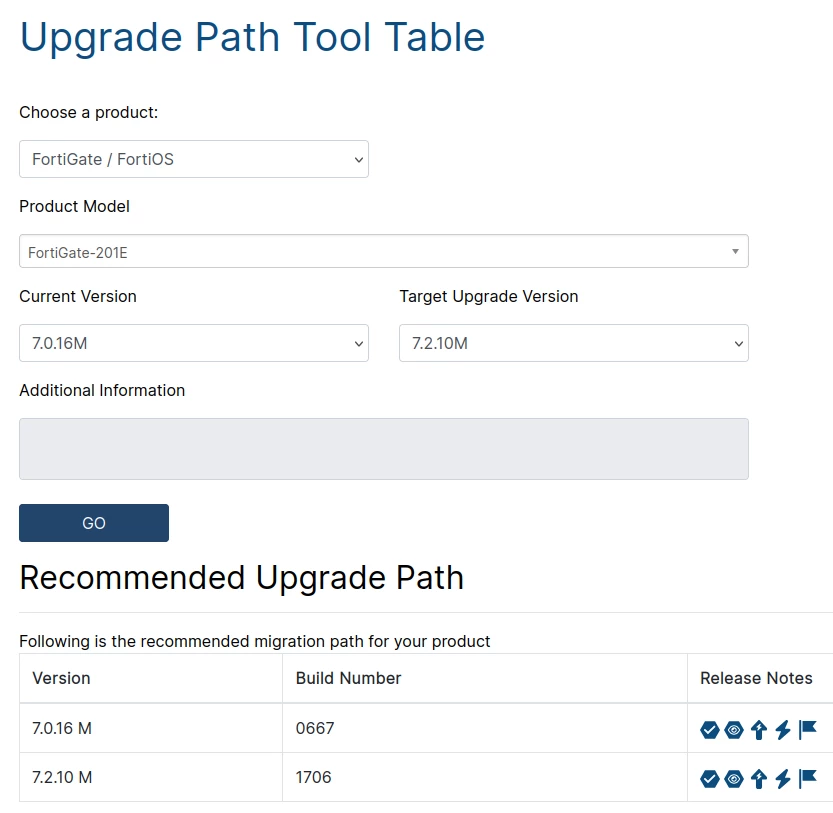Click the lightning bolt icon in 7.2.10 M row
The height and width of the screenshot is (813, 833).
[783, 779]
